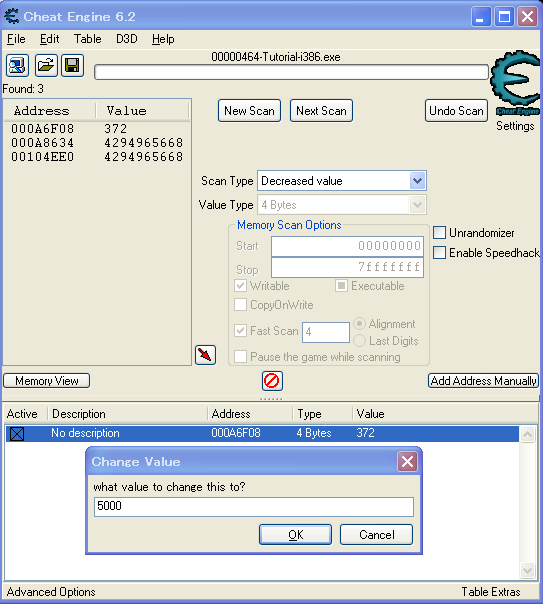Image resolution: width=543 pixels, height=604 pixels.
Task: Click the Address column header in results
Action: 50,111
